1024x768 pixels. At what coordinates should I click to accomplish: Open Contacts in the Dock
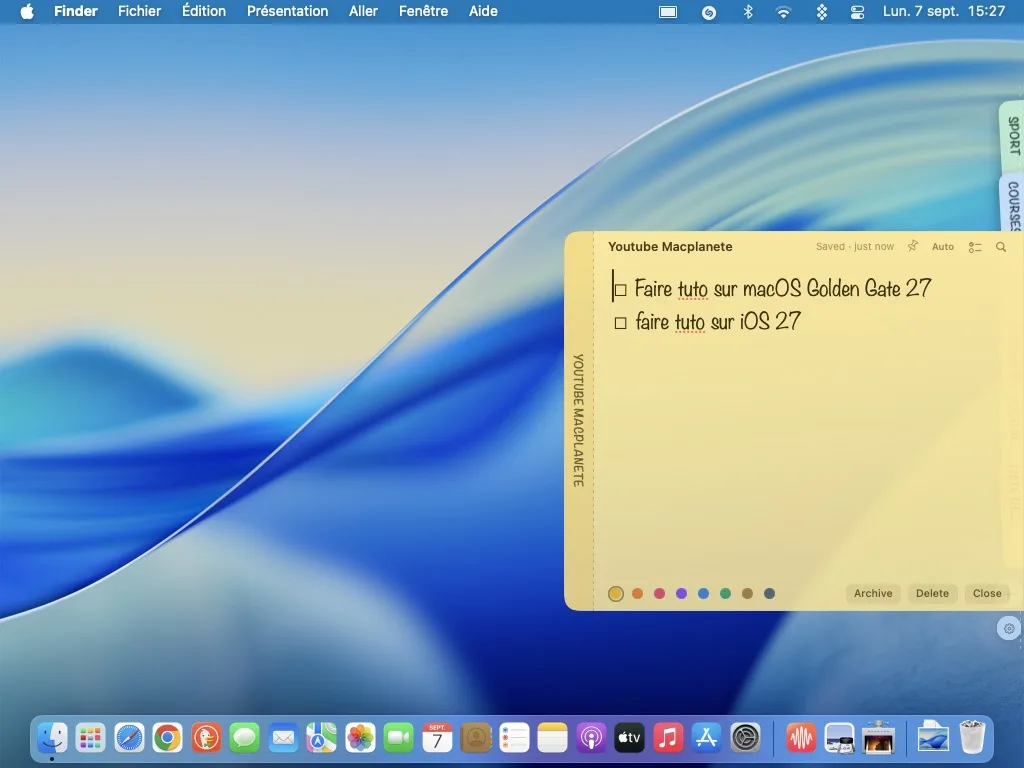[x=476, y=739]
